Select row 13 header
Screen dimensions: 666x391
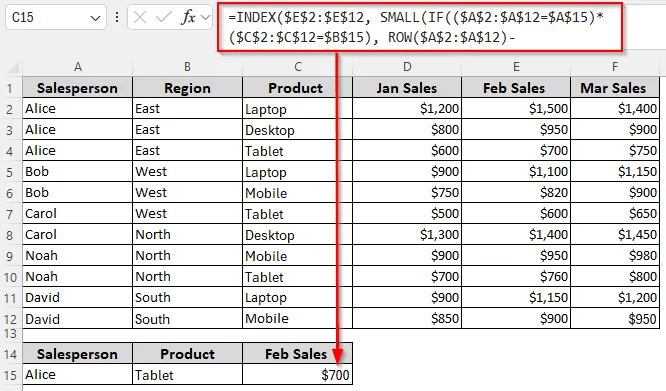tap(10, 334)
